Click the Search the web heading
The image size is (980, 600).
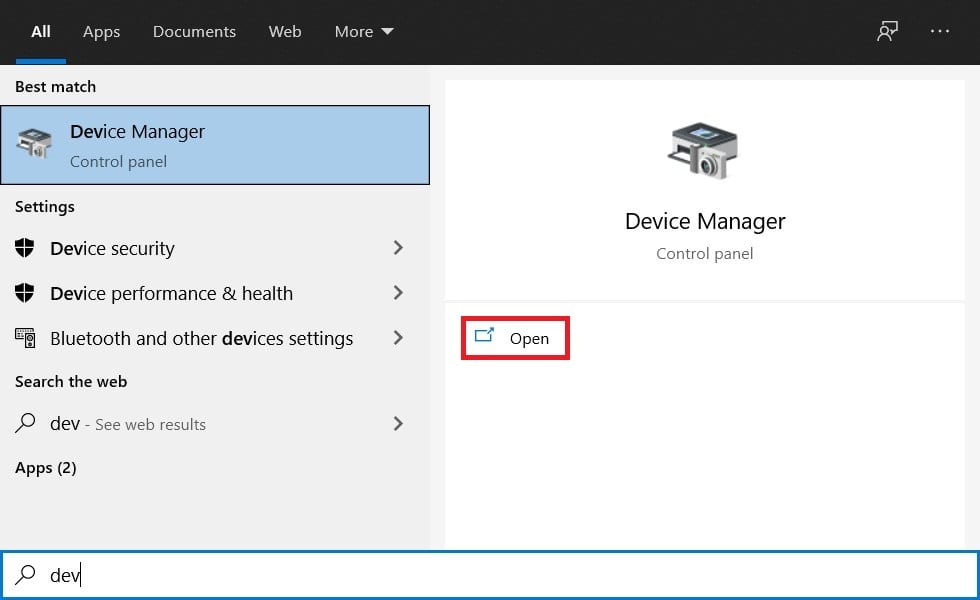71,382
